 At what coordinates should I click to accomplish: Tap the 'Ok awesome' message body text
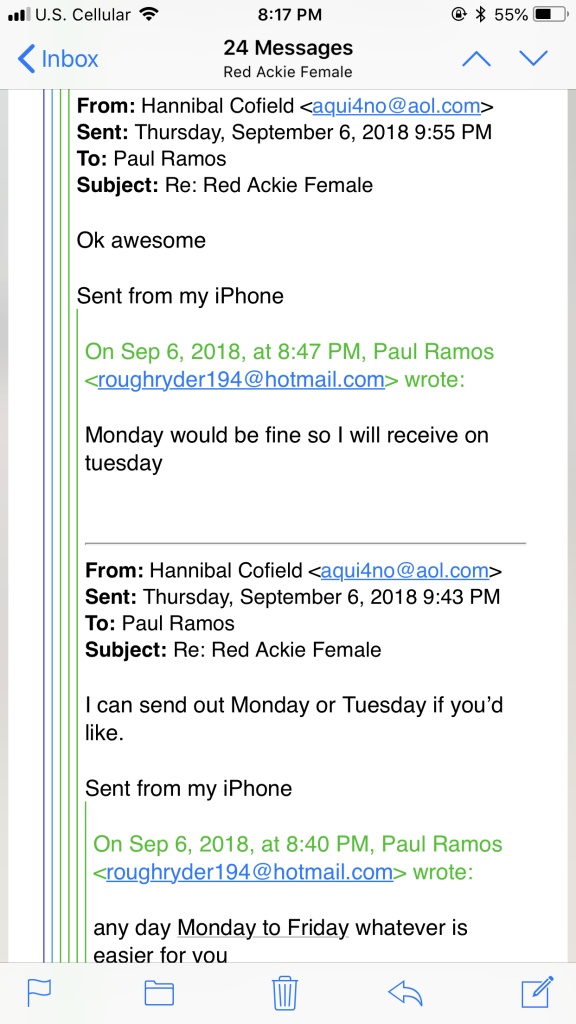[141, 240]
